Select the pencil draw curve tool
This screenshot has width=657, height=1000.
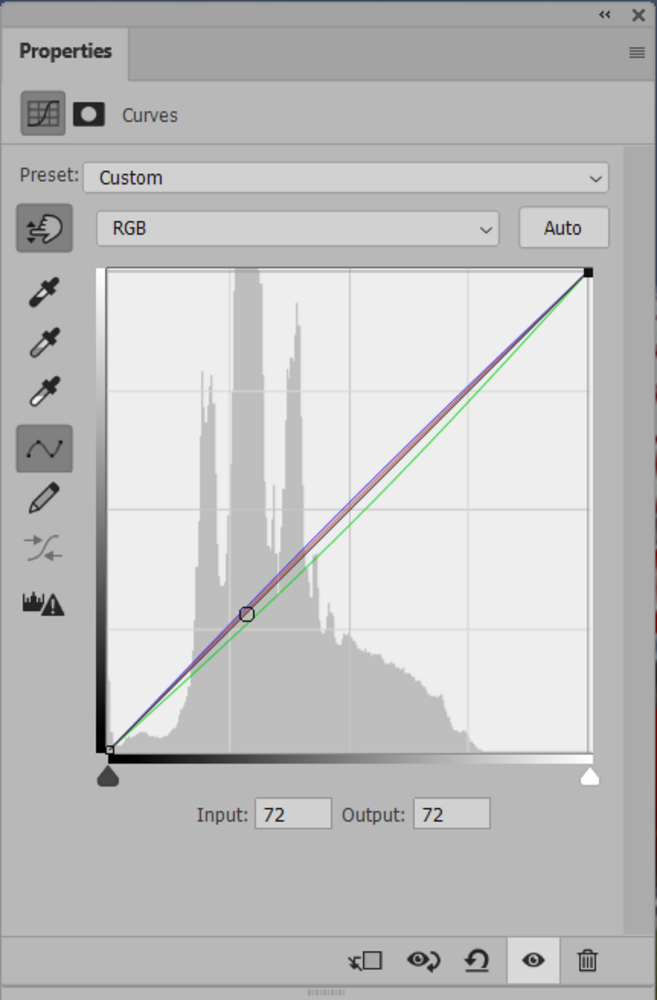(44, 498)
